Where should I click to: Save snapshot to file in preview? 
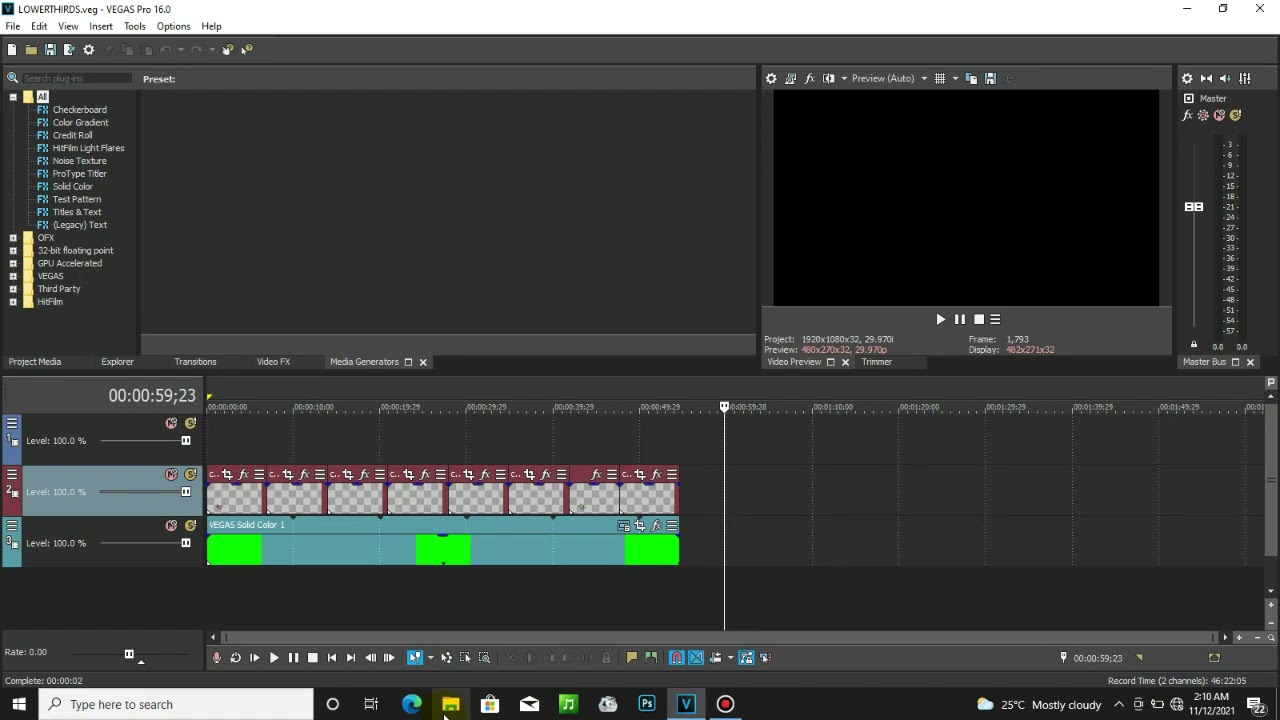[990, 78]
